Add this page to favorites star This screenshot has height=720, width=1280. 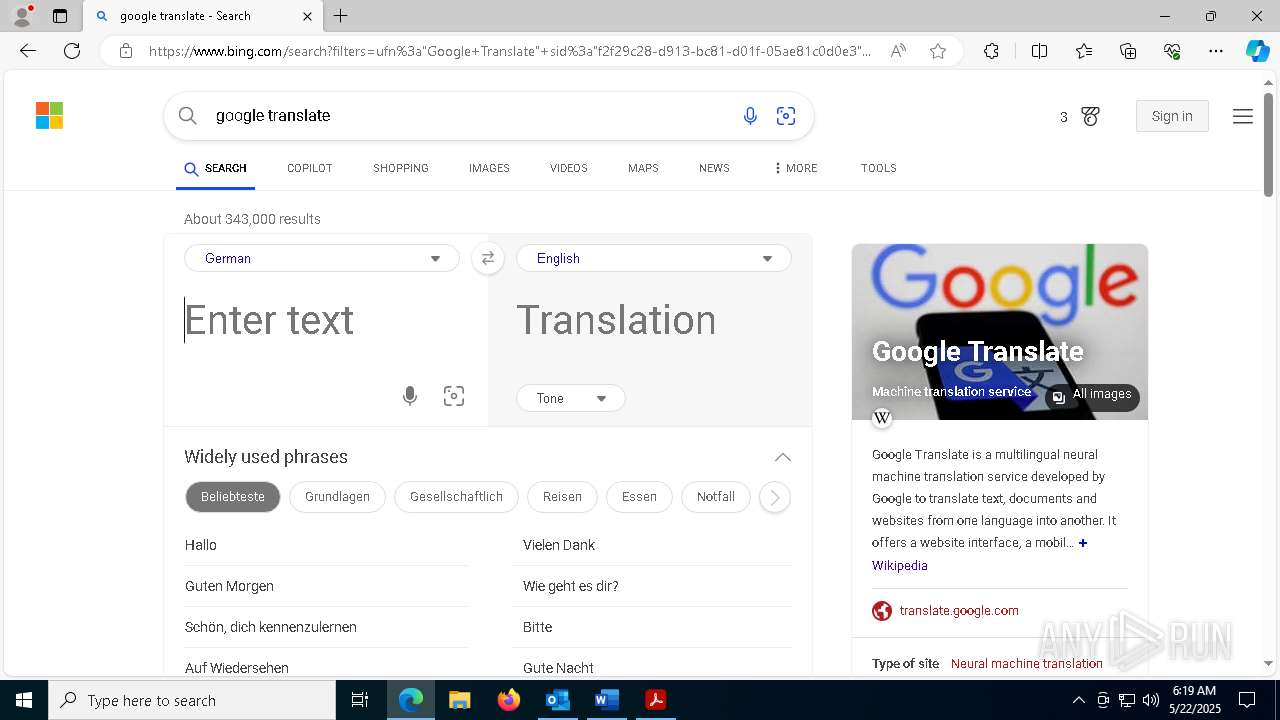point(938,51)
